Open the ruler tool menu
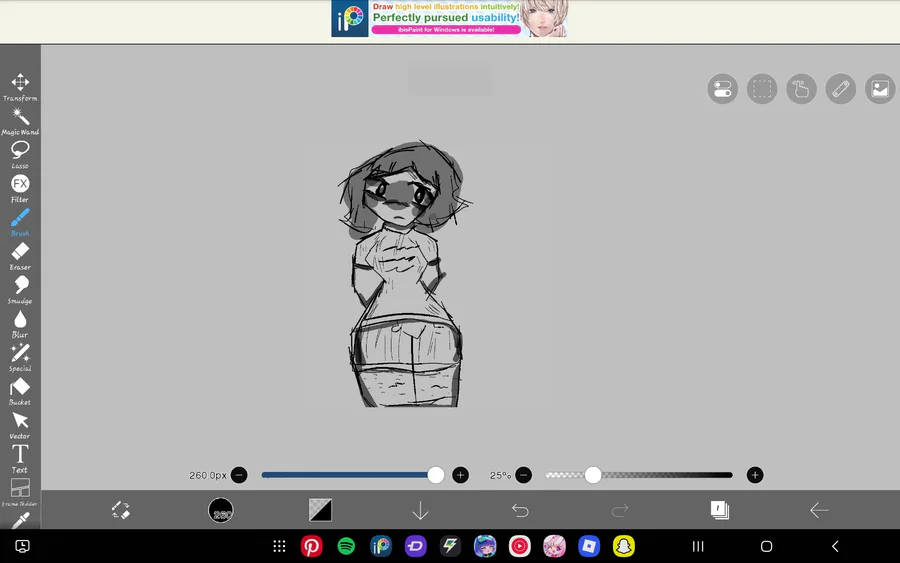The width and height of the screenshot is (900, 563). [x=841, y=89]
